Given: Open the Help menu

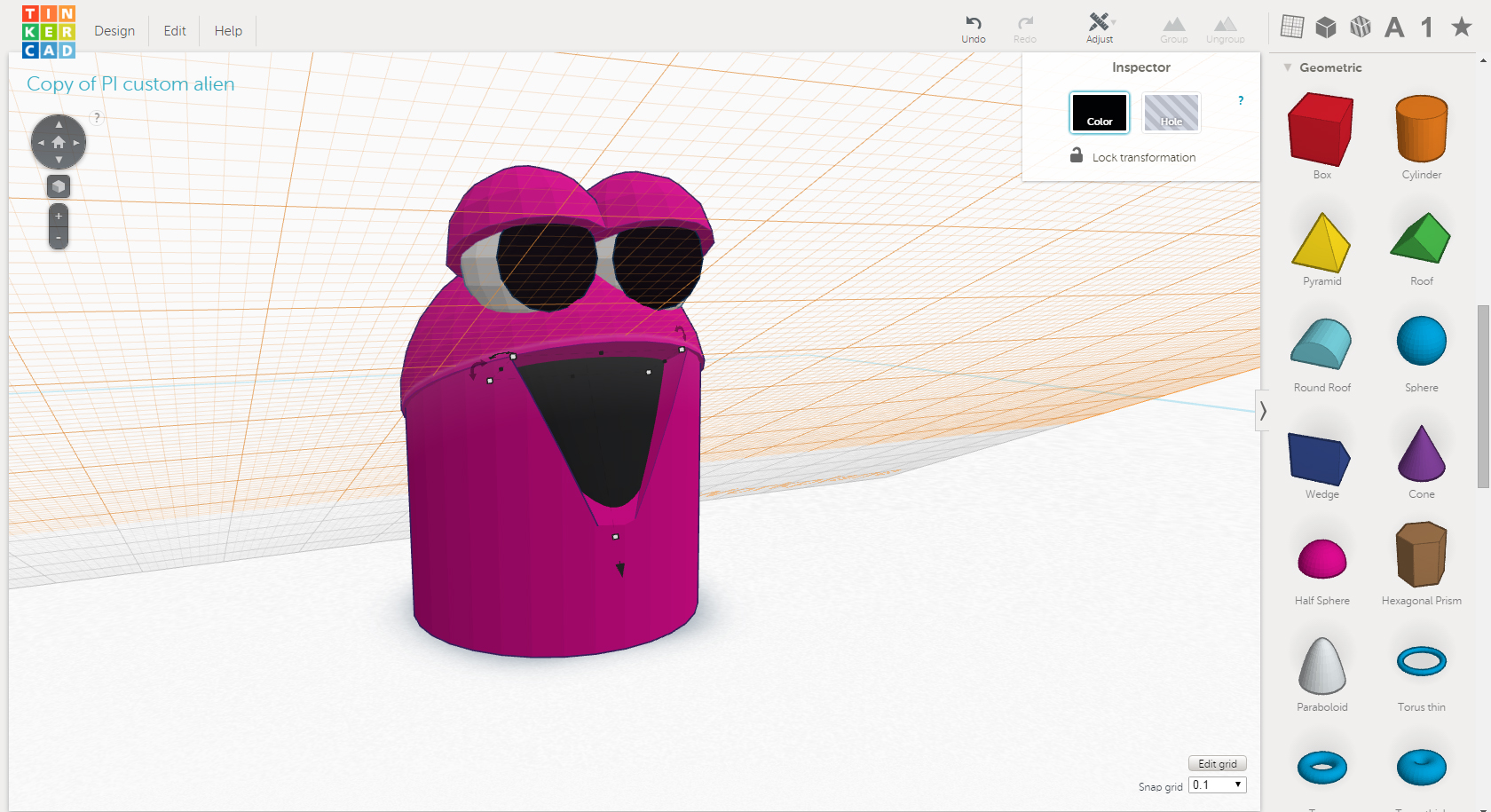Looking at the screenshot, I should (x=228, y=30).
